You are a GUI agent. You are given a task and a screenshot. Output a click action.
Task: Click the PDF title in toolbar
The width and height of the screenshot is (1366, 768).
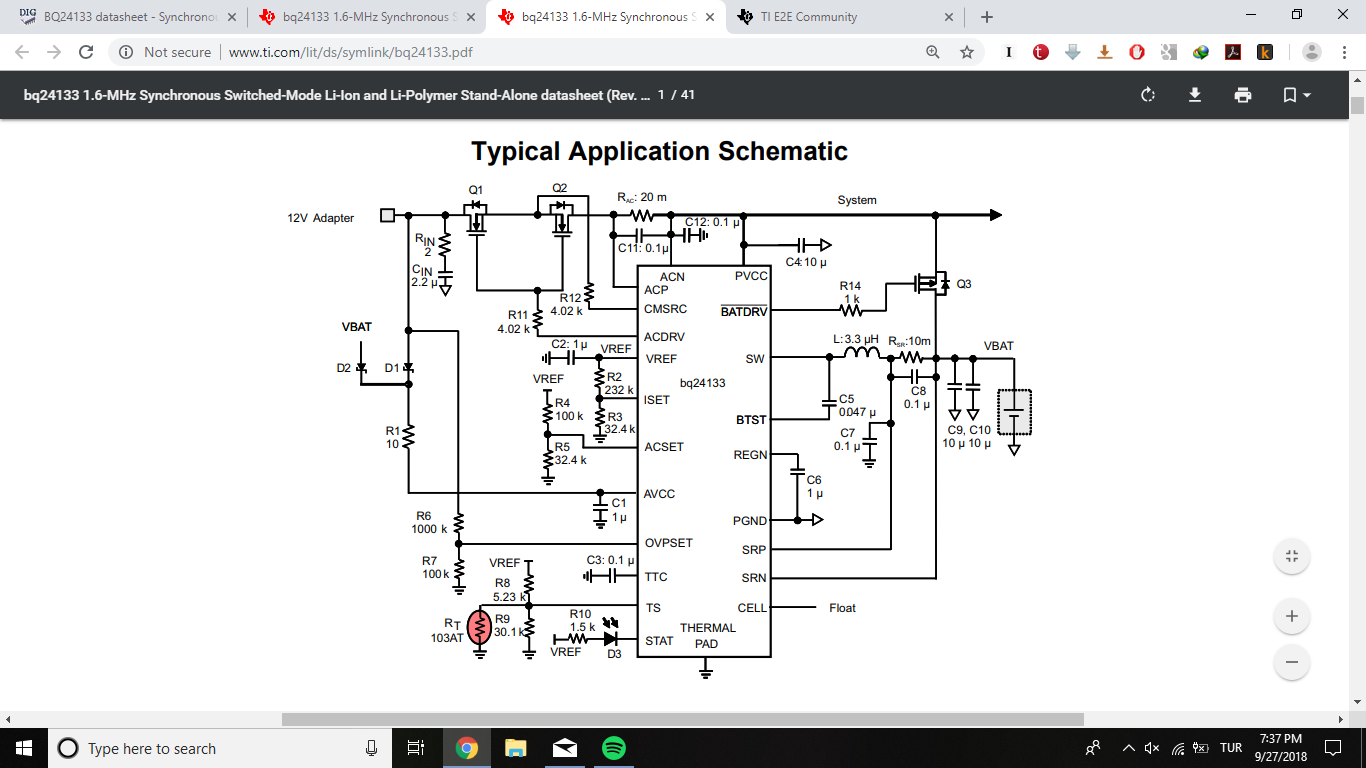(337, 95)
